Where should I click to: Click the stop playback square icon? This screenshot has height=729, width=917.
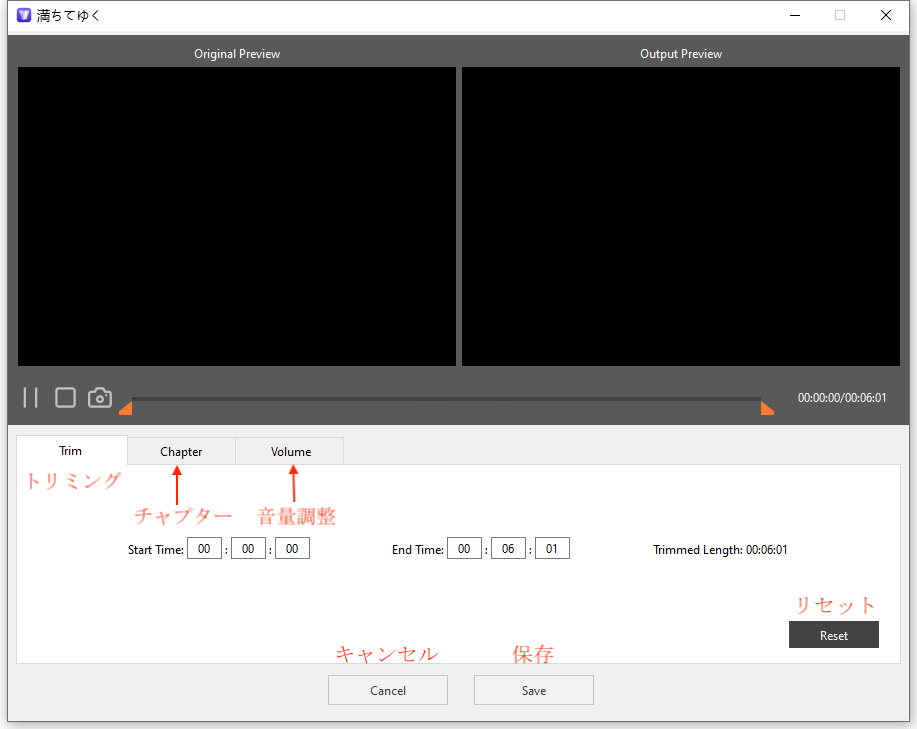[x=65, y=398]
